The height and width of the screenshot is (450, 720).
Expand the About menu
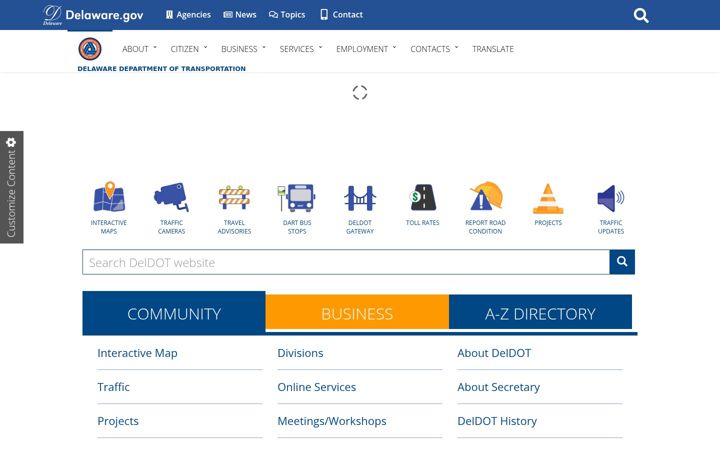point(139,49)
